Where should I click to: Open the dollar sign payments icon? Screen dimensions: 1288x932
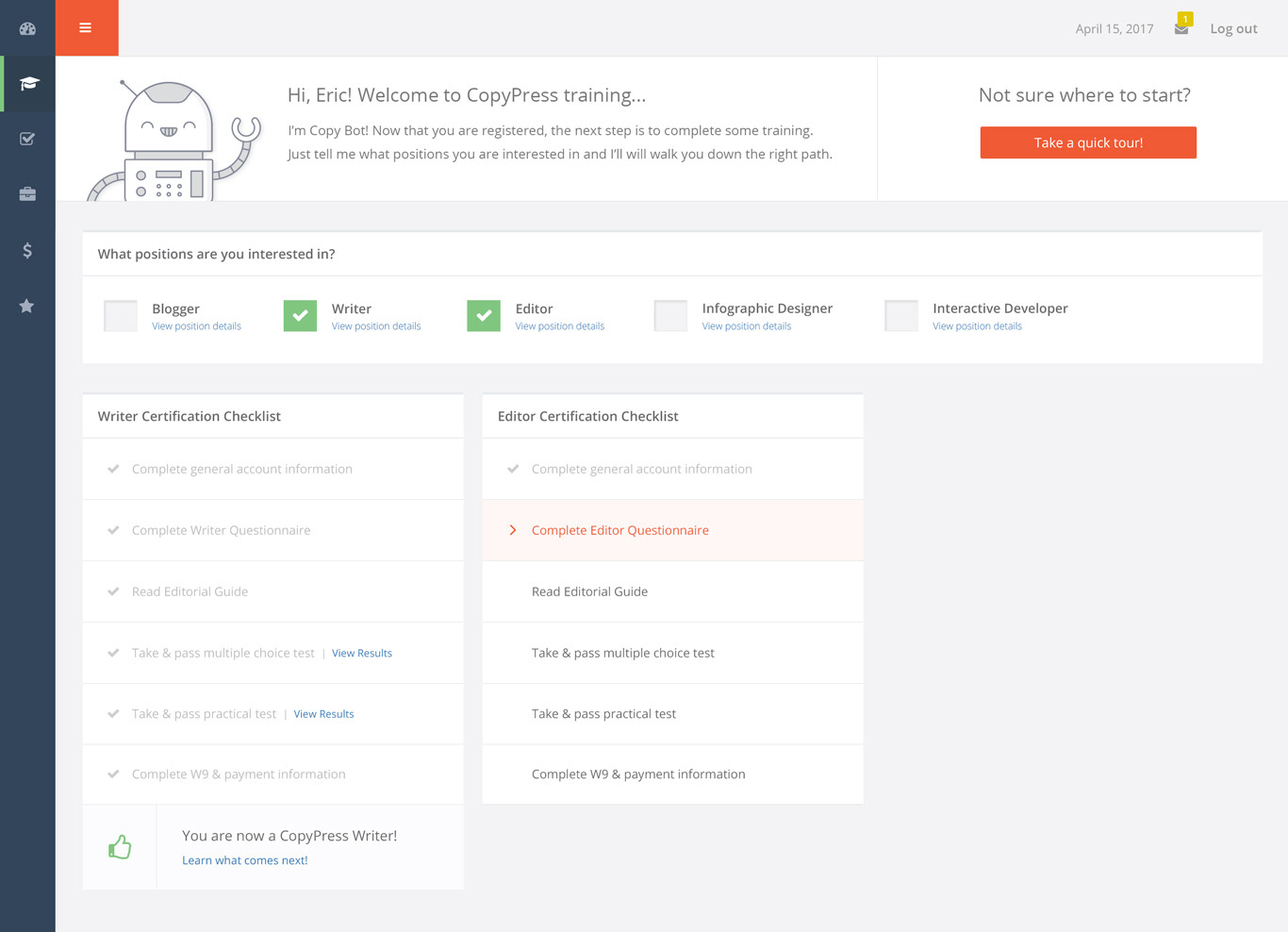27,250
